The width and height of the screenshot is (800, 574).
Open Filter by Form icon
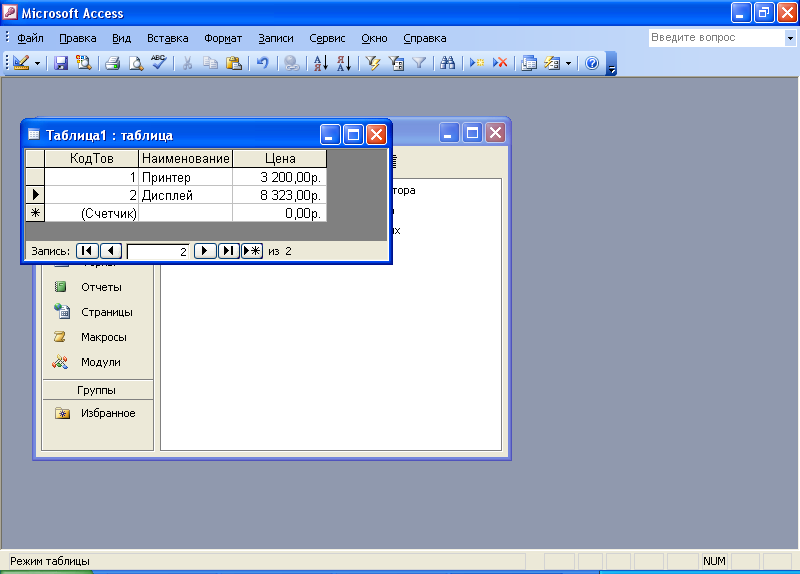point(396,63)
